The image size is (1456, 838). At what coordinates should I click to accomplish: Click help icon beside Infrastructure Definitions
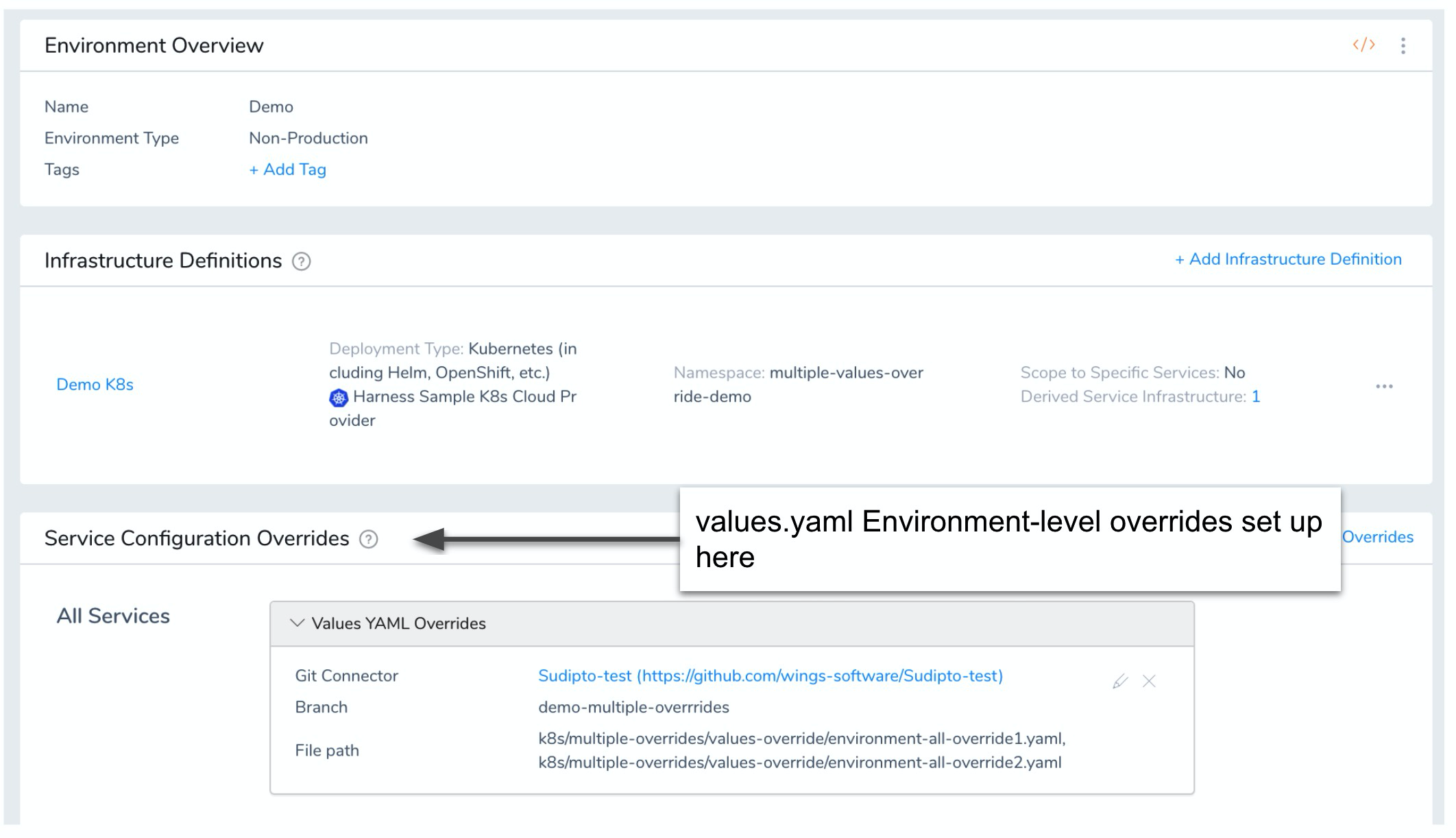(x=302, y=261)
